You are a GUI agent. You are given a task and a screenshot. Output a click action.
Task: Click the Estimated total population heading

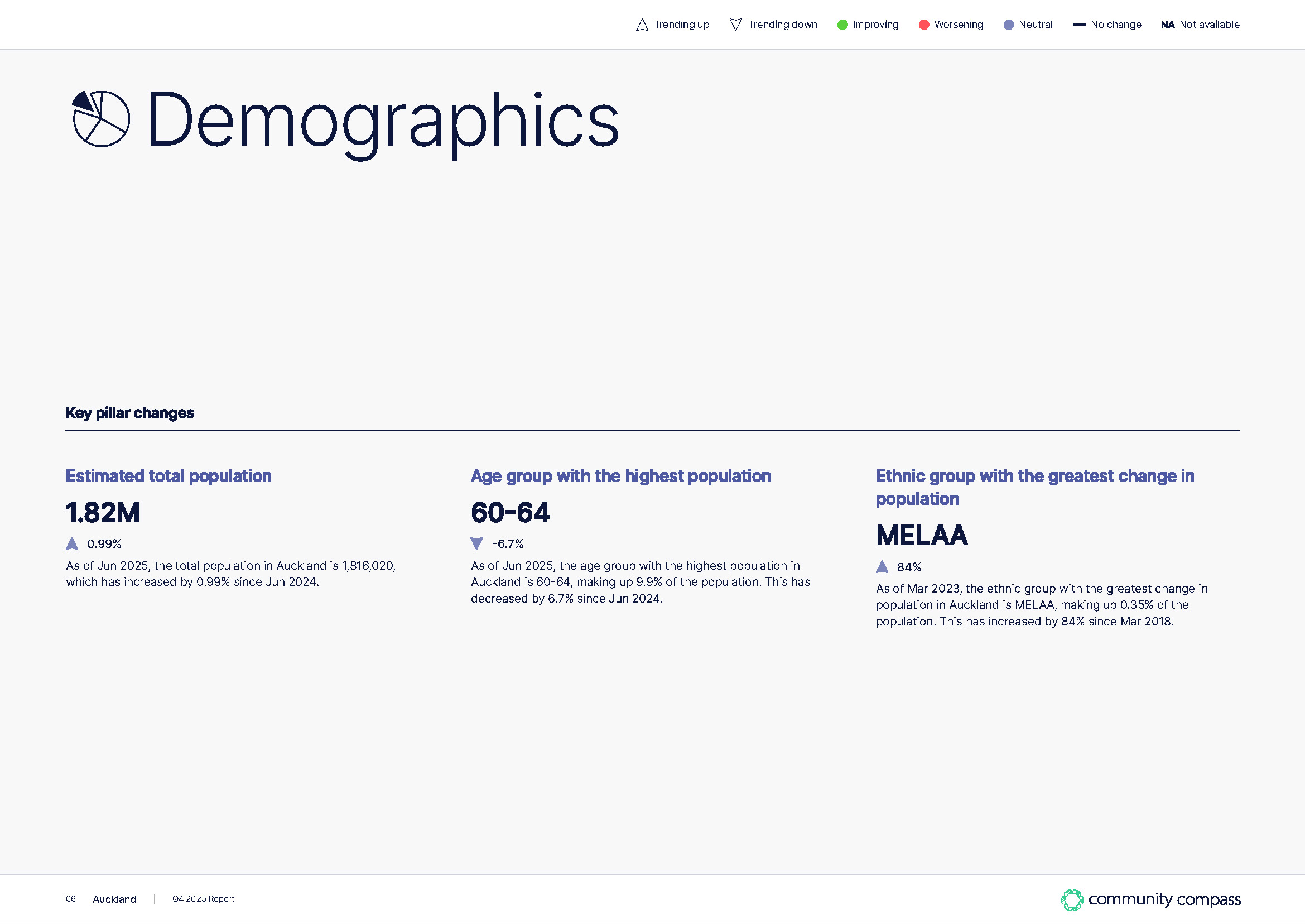coord(168,475)
